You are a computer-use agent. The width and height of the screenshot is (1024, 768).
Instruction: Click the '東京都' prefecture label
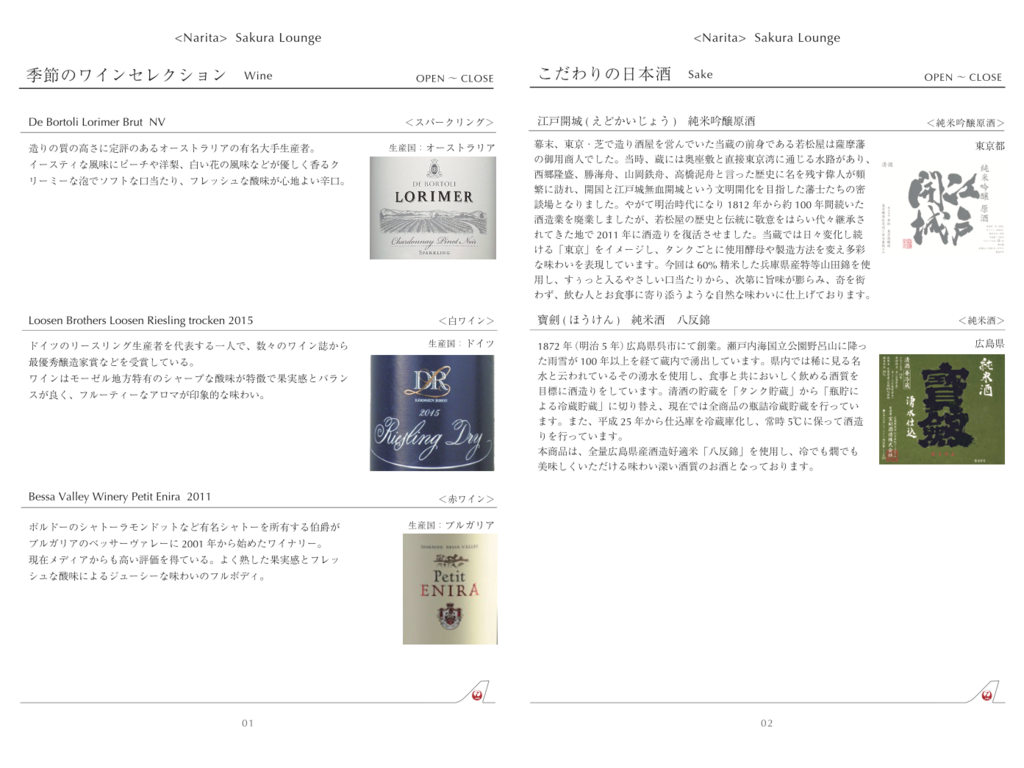point(990,146)
